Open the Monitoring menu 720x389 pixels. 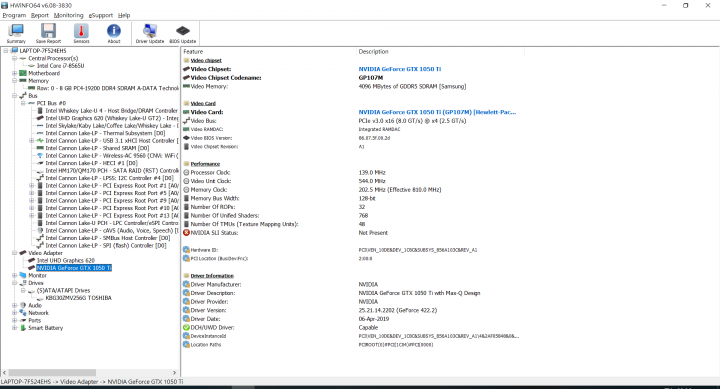[x=68, y=15]
